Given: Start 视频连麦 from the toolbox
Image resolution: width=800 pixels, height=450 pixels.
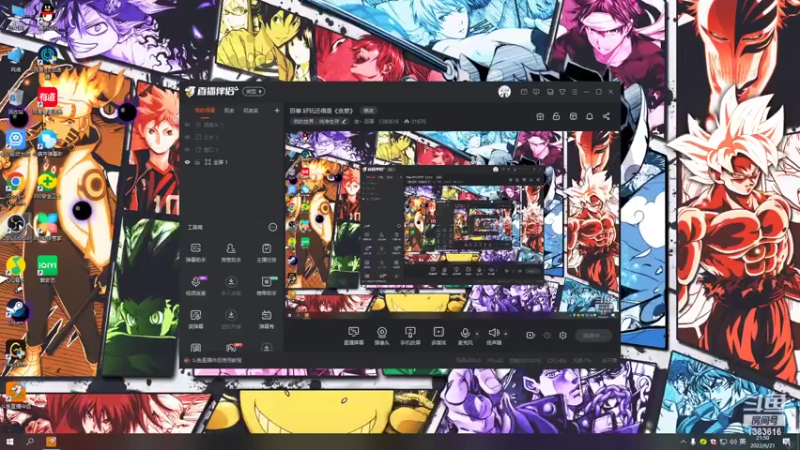Looking at the screenshot, I should coord(195,286).
